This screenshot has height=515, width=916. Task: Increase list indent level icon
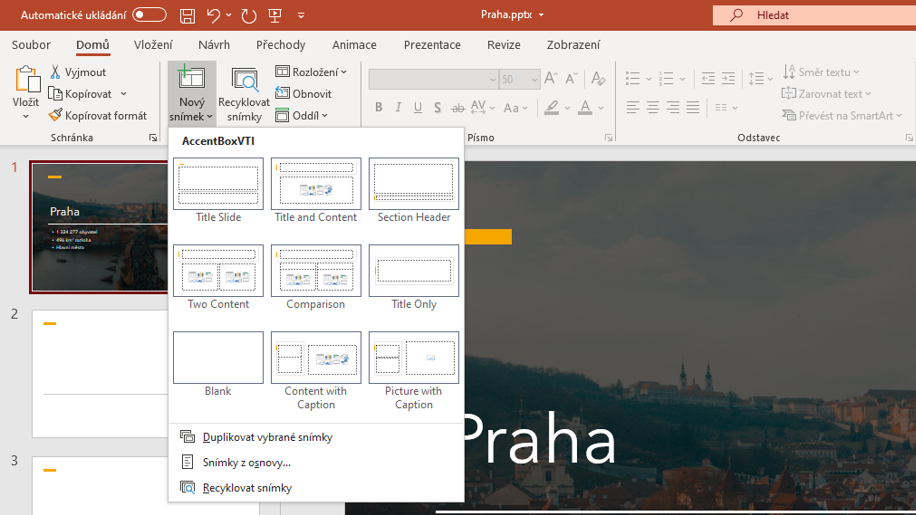(x=728, y=78)
